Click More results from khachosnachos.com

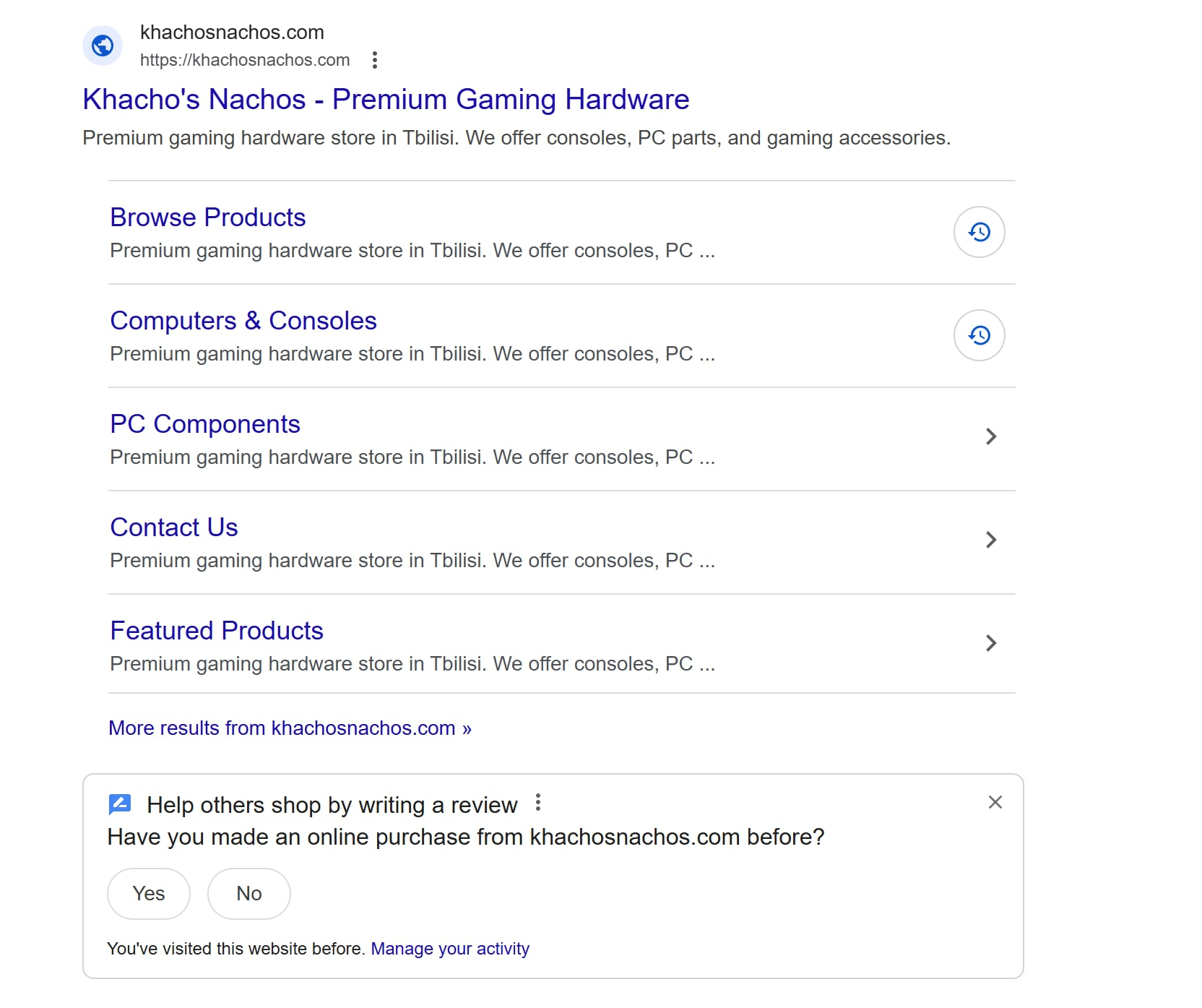click(290, 728)
